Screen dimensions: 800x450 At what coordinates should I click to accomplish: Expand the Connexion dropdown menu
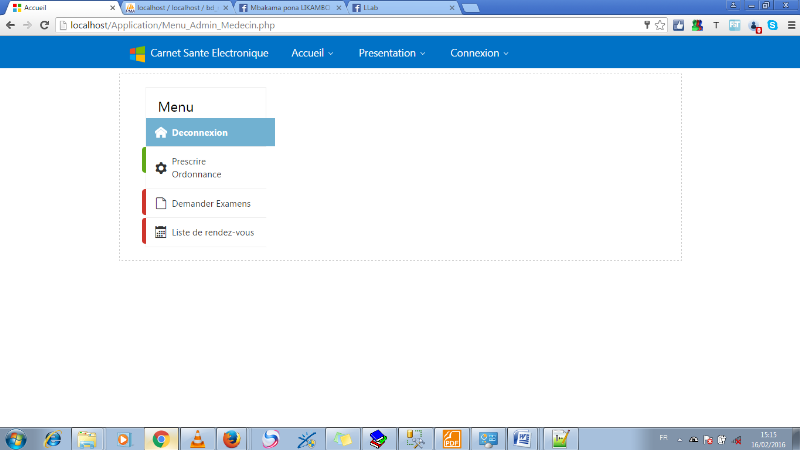click(x=479, y=53)
